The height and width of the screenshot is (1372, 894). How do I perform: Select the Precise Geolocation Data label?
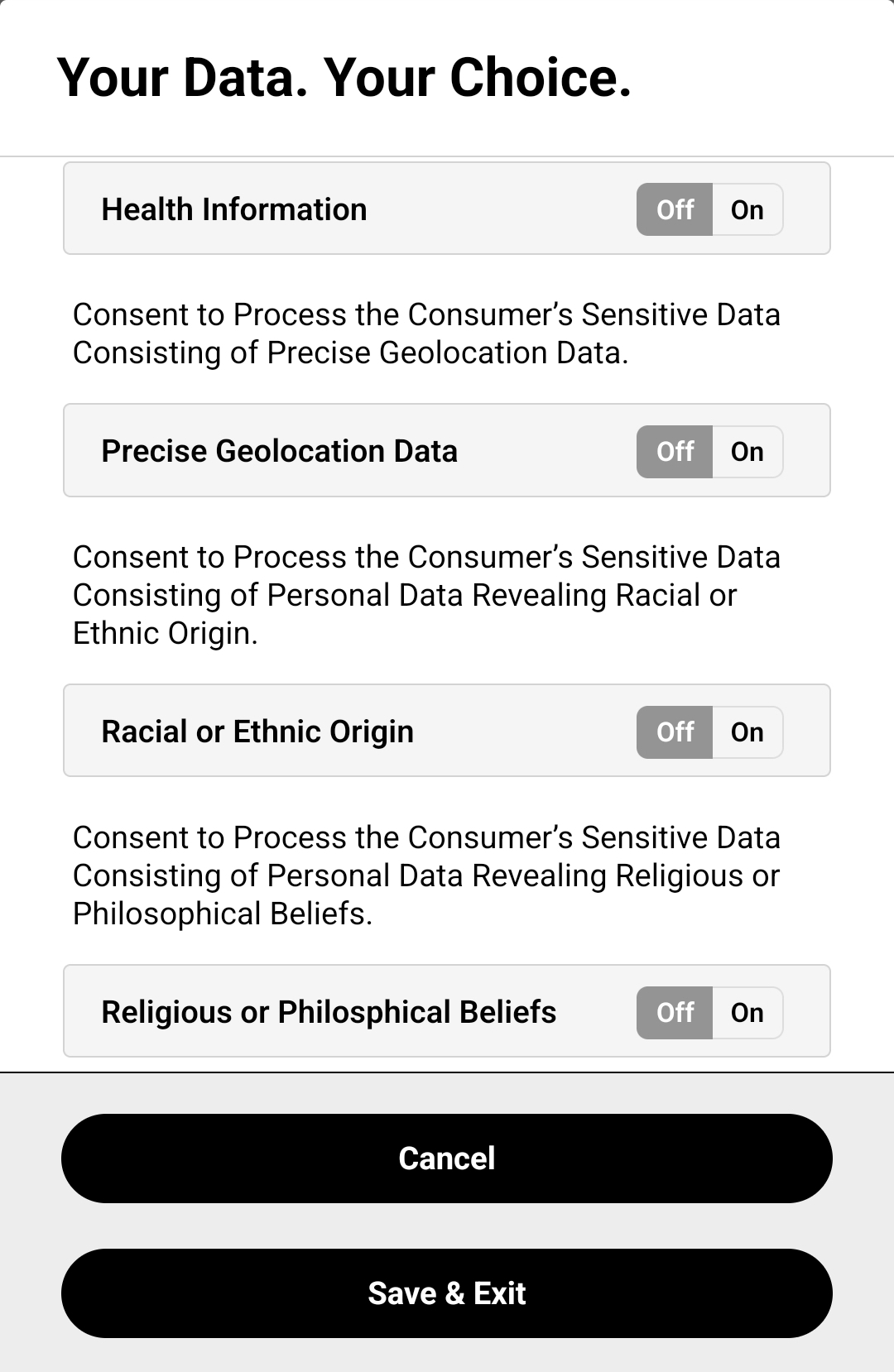279,452
